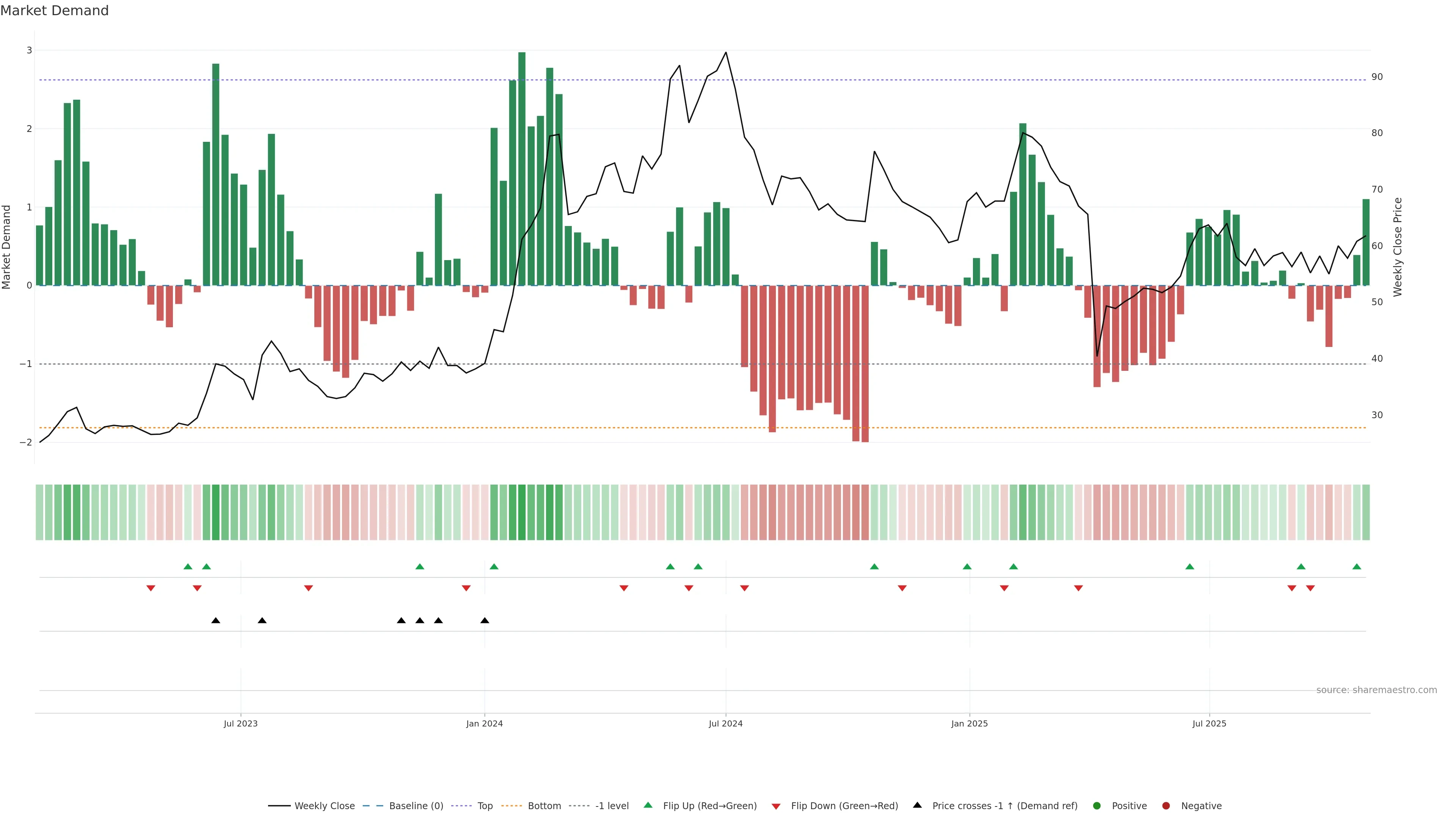The image size is (1456, 819).
Task: Click the green Positive legend dot
Action: tap(1097, 805)
